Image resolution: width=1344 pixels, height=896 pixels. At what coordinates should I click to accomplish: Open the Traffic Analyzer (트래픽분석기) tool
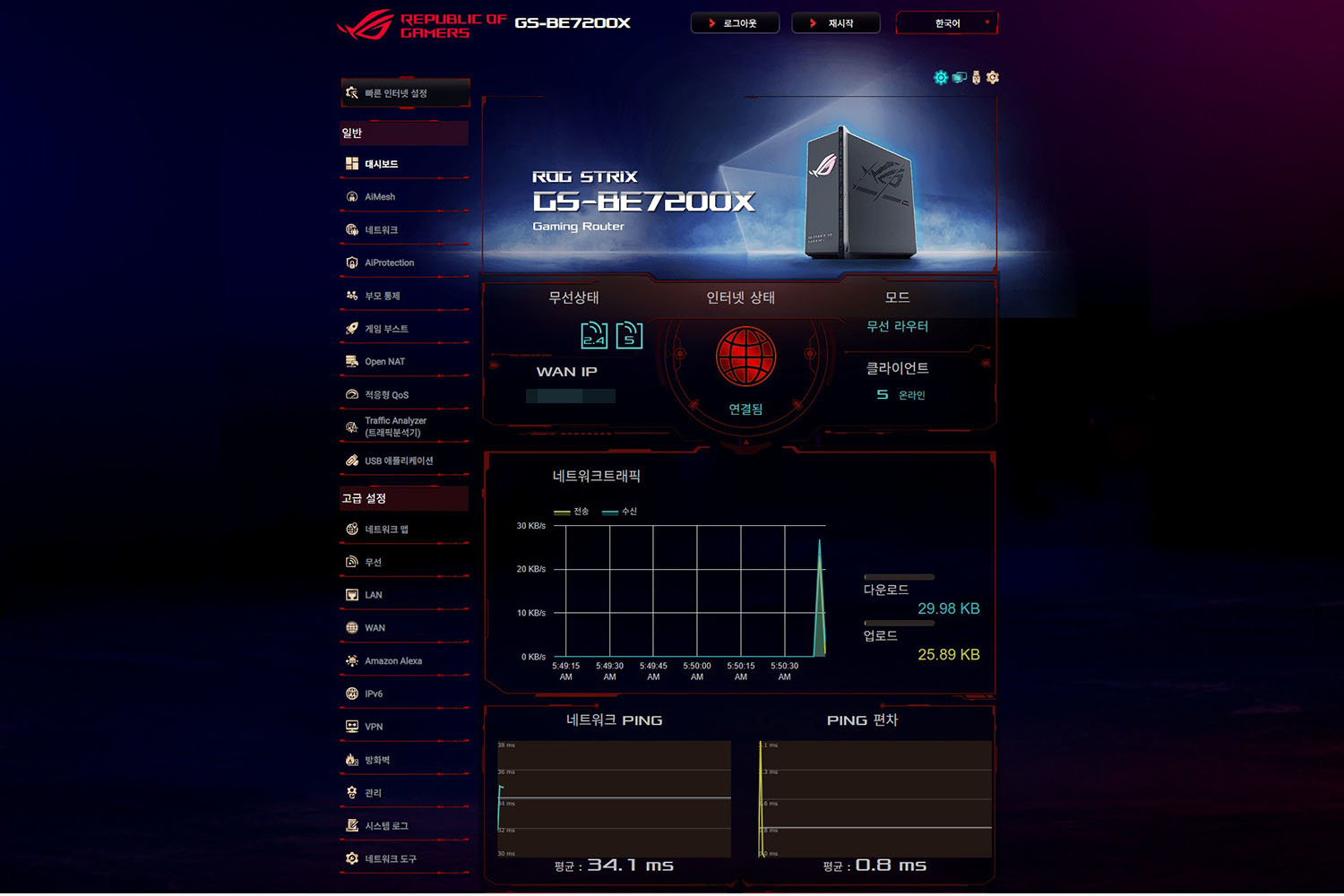pyautogui.click(x=352, y=426)
